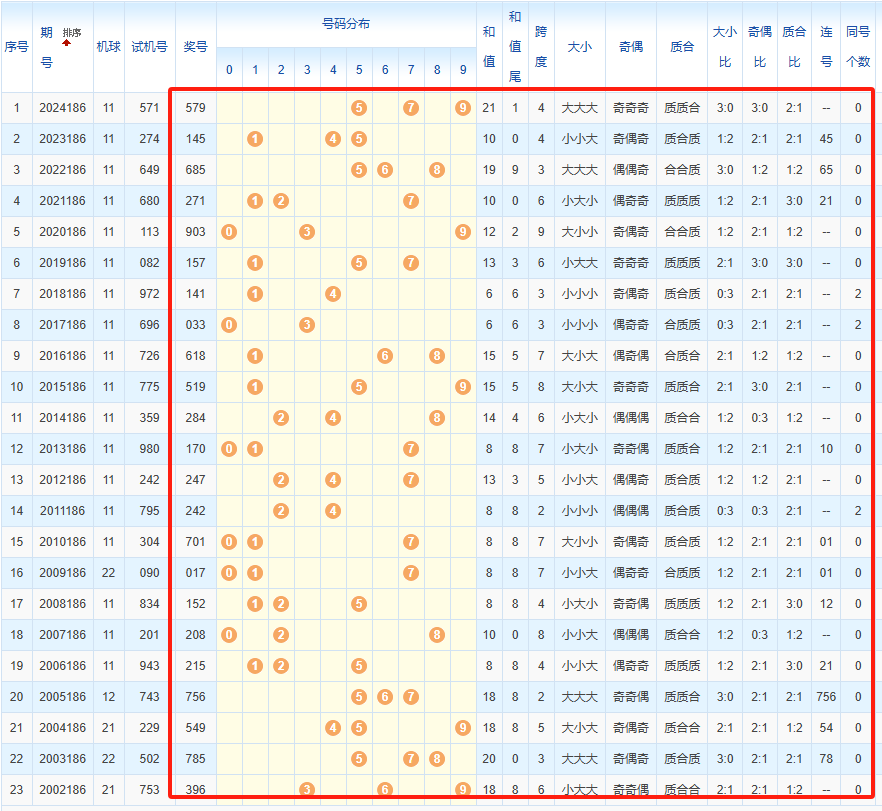Select the 跨度 column header
Screen dimensions: 882x811
(541, 46)
